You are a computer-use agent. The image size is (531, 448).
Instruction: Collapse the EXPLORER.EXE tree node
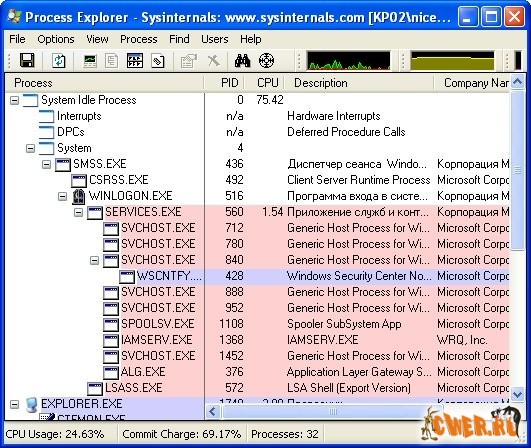pyautogui.click(x=14, y=404)
